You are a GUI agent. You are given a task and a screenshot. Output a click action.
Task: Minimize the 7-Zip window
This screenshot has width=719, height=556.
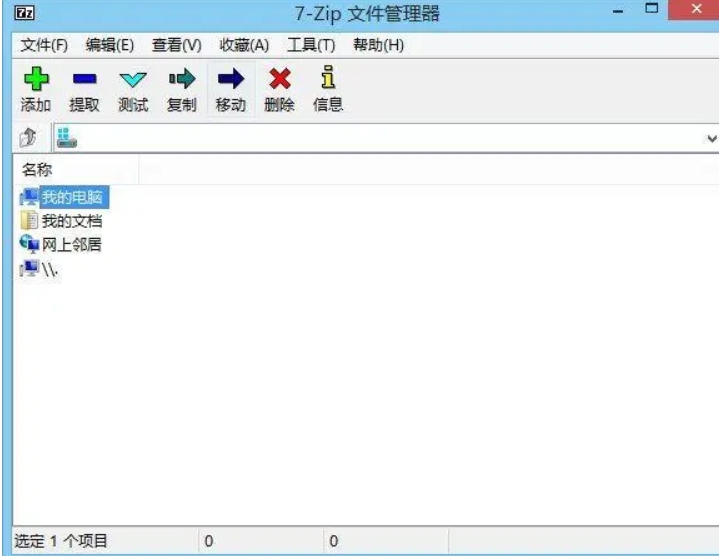pyautogui.click(x=618, y=11)
